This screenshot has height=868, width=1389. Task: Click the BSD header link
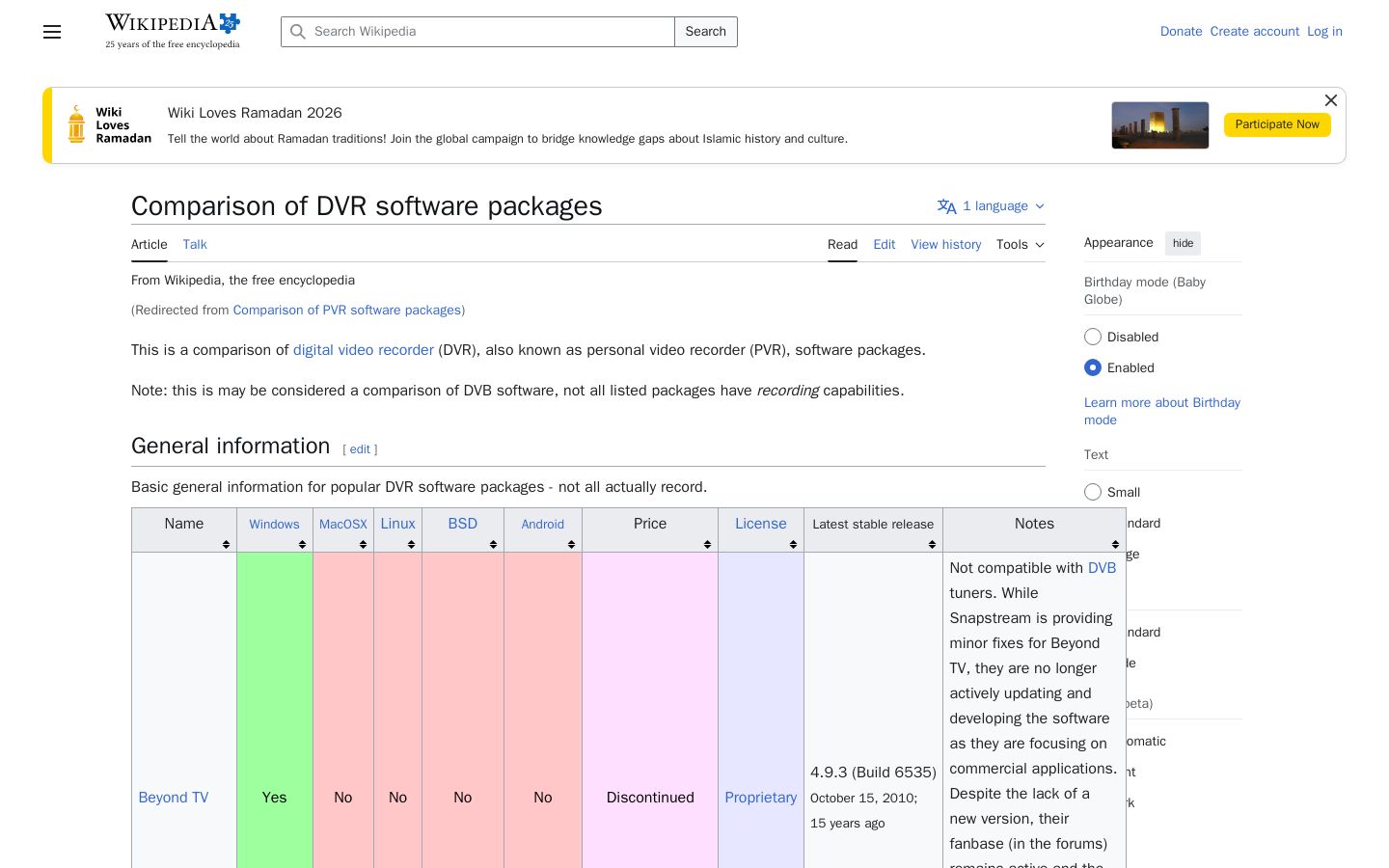pyautogui.click(x=463, y=524)
